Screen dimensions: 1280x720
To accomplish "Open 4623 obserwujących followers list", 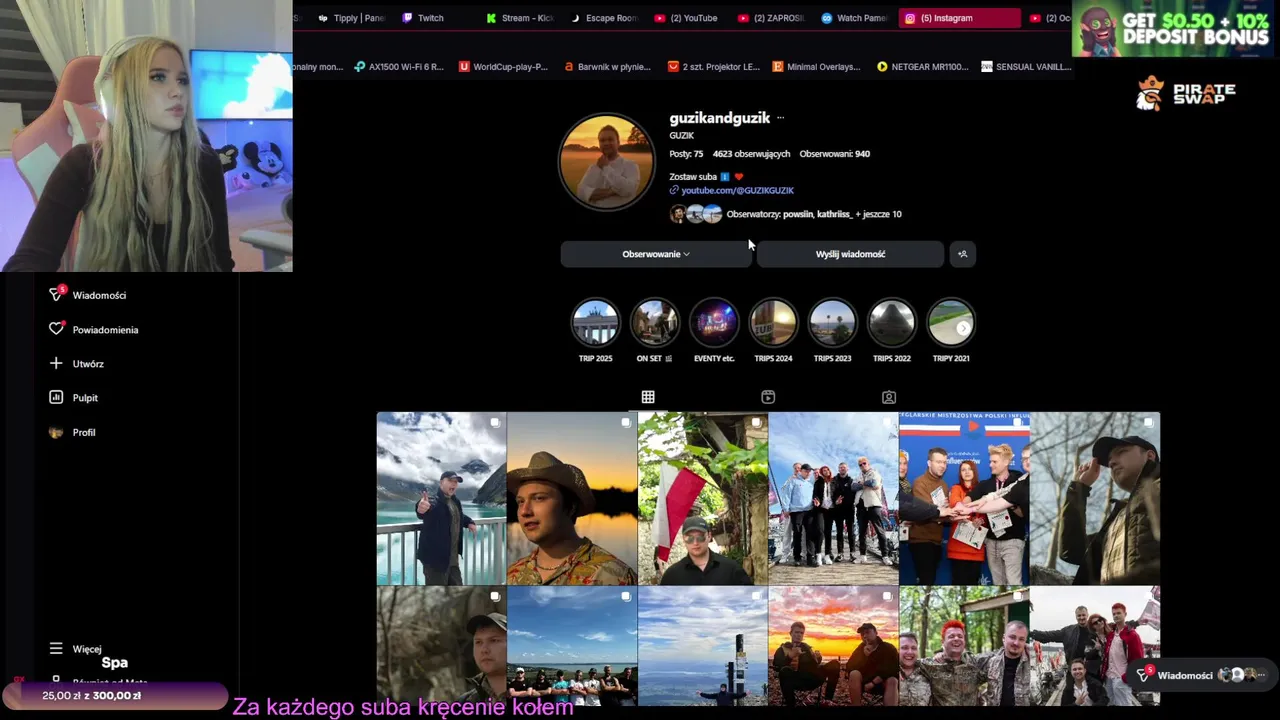I will point(751,154).
